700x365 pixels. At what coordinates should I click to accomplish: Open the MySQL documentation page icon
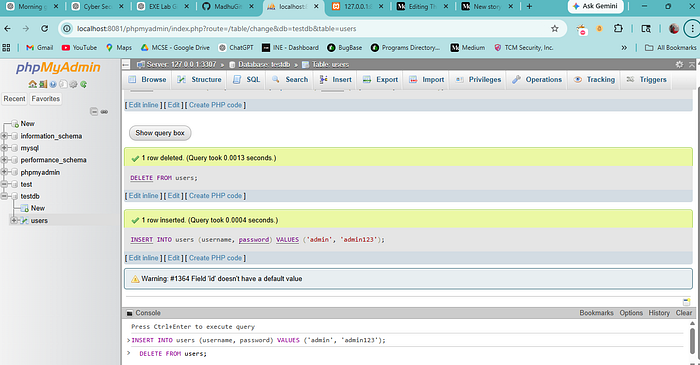click(63, 84)
